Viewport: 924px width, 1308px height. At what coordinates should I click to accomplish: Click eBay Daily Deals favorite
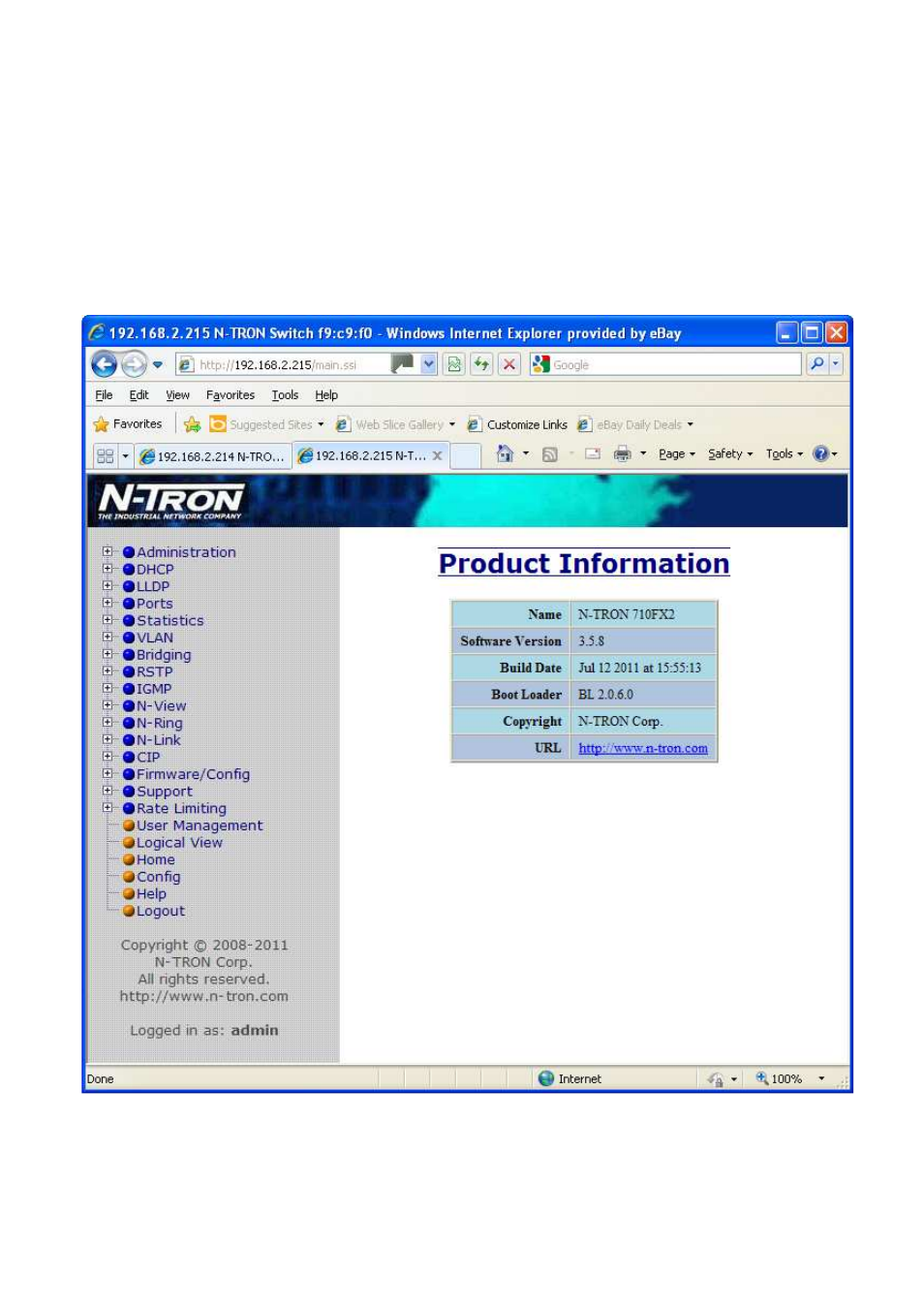click(635, 424)
